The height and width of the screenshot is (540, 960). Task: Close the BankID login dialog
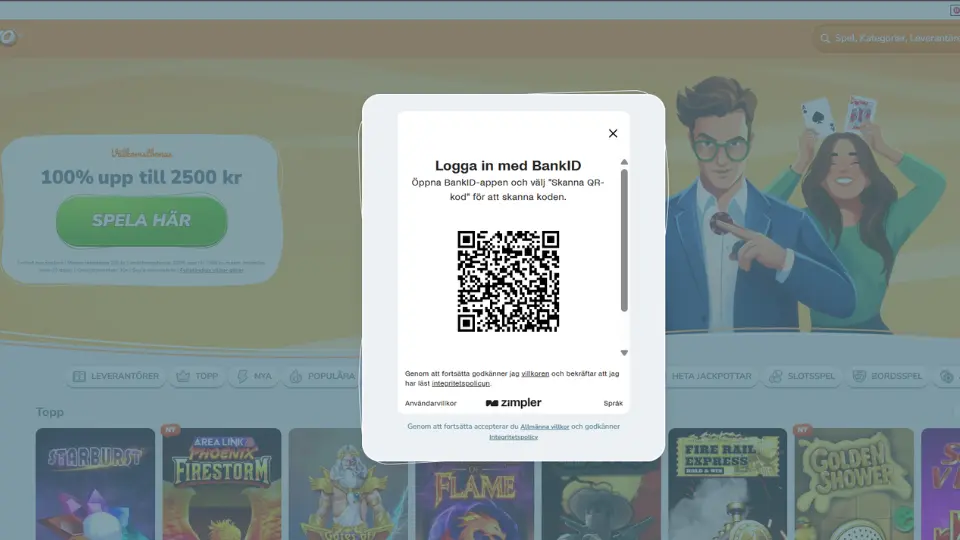click(x=613, y=133)
